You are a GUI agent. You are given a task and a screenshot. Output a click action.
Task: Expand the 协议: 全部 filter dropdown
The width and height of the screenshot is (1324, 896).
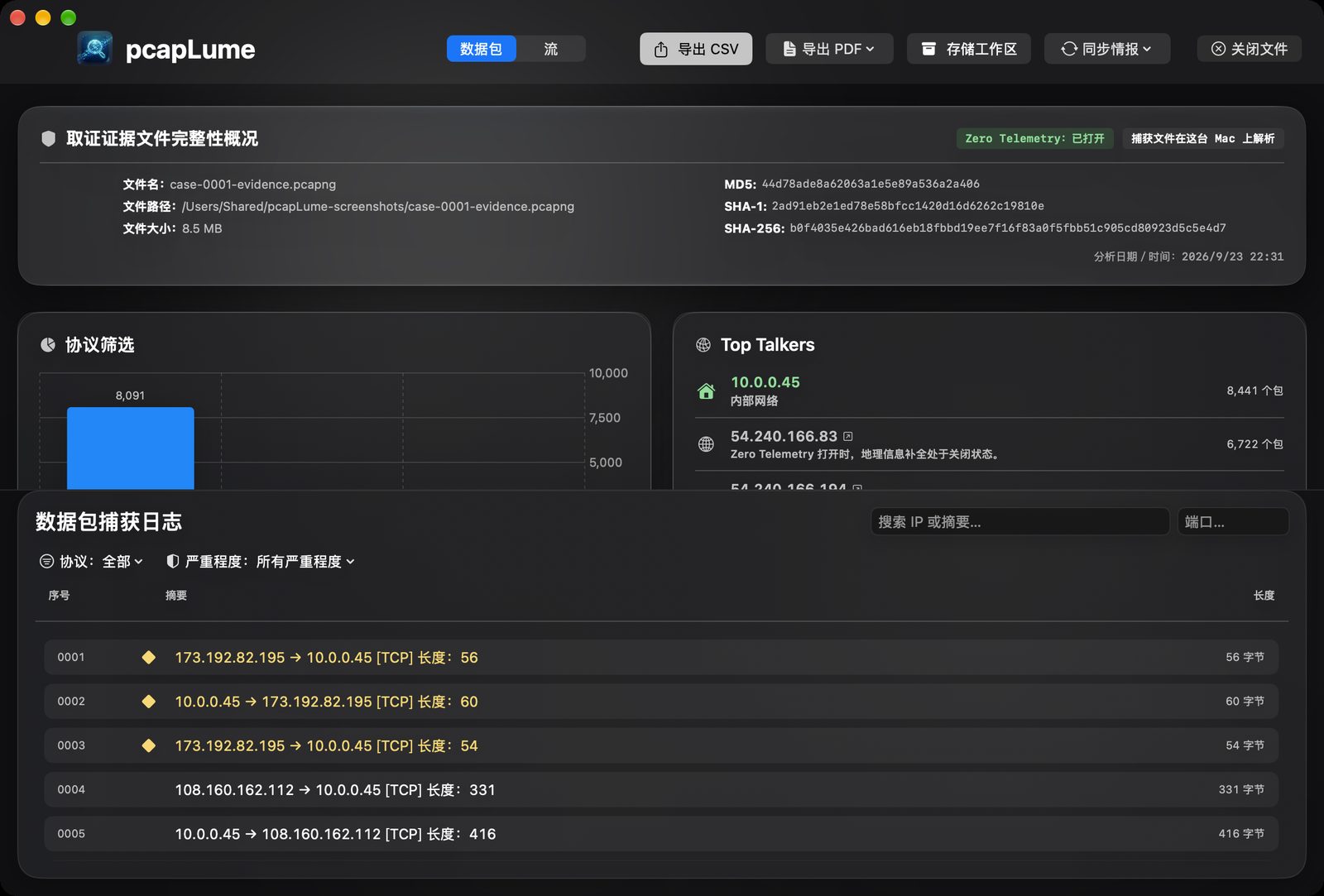[x=92, y=562]
